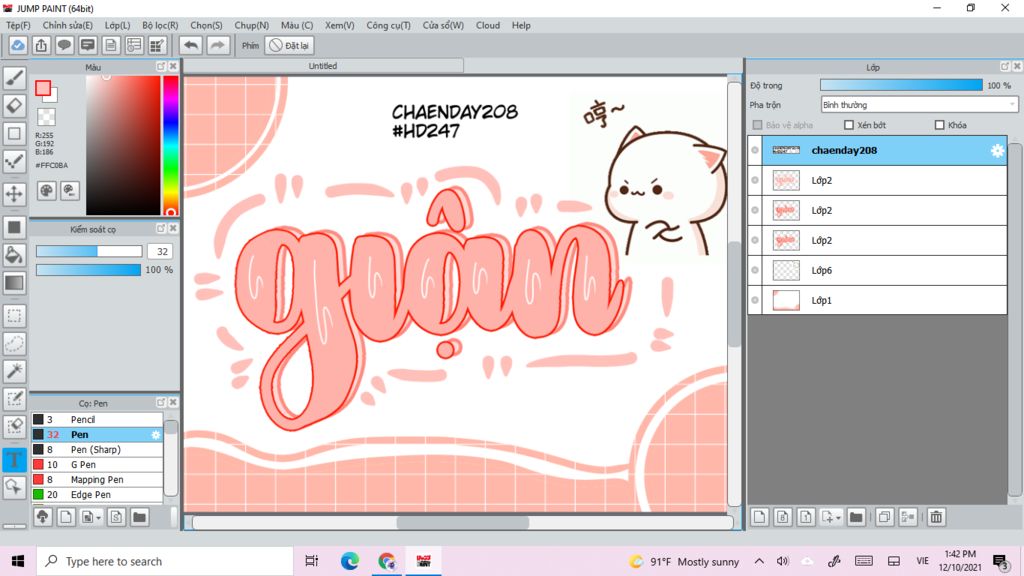
Task: Select the Operation (object) tool
Action: pyautogui.click(x=14, y=487)
